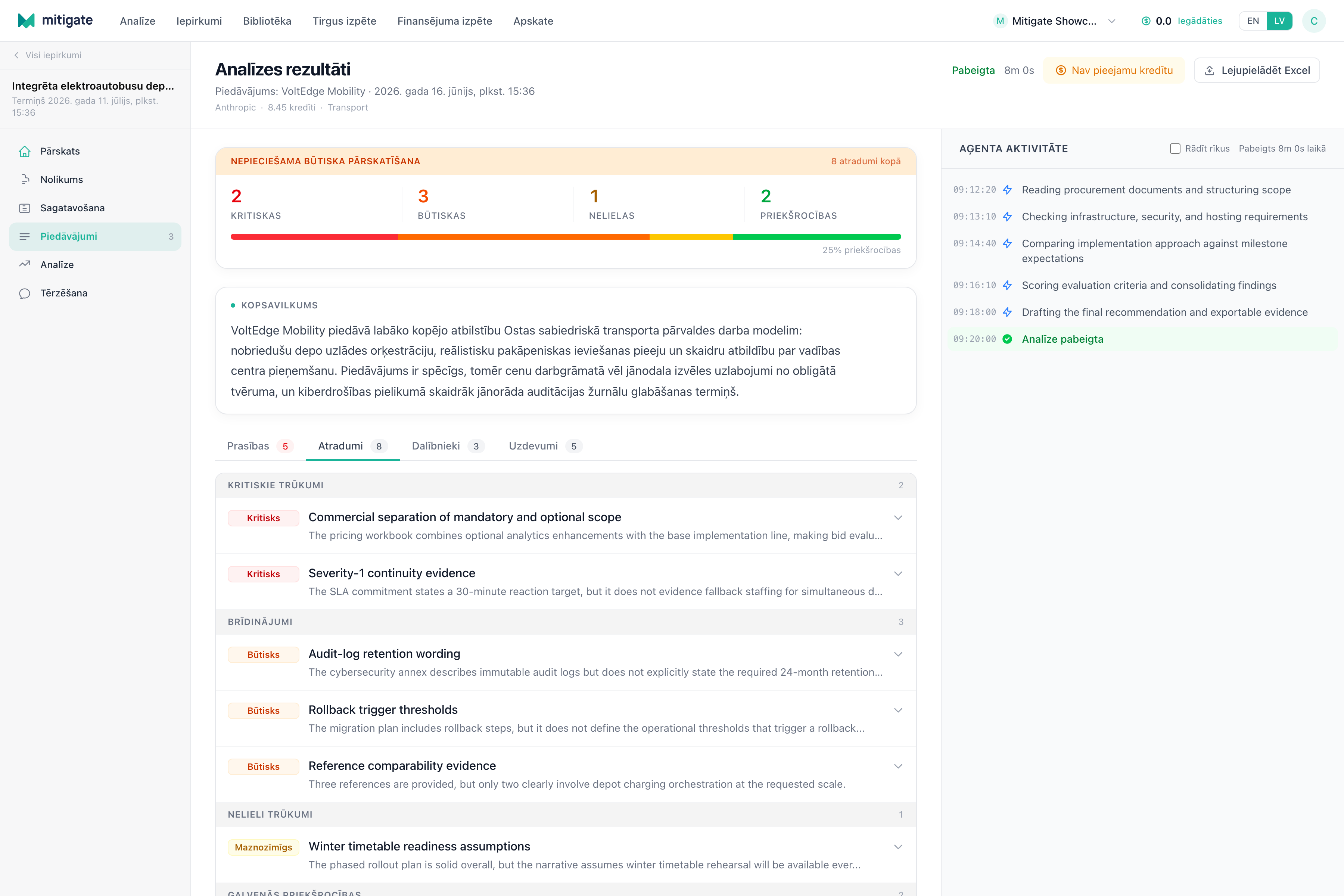Click the Integrēta elektroautobusu dep... procurement title
The height and width of the screenshot is (896, 1344).
click(93, 86)
